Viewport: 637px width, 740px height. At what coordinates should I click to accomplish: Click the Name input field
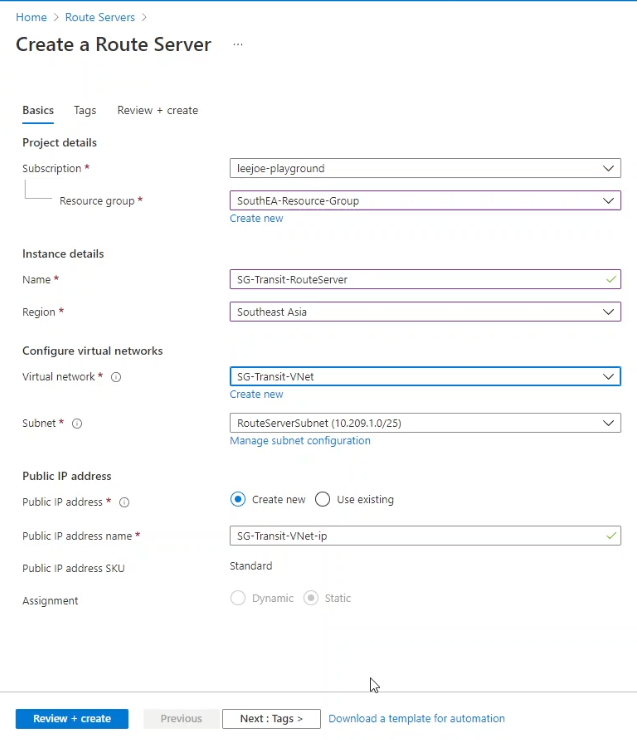[425, 279]
